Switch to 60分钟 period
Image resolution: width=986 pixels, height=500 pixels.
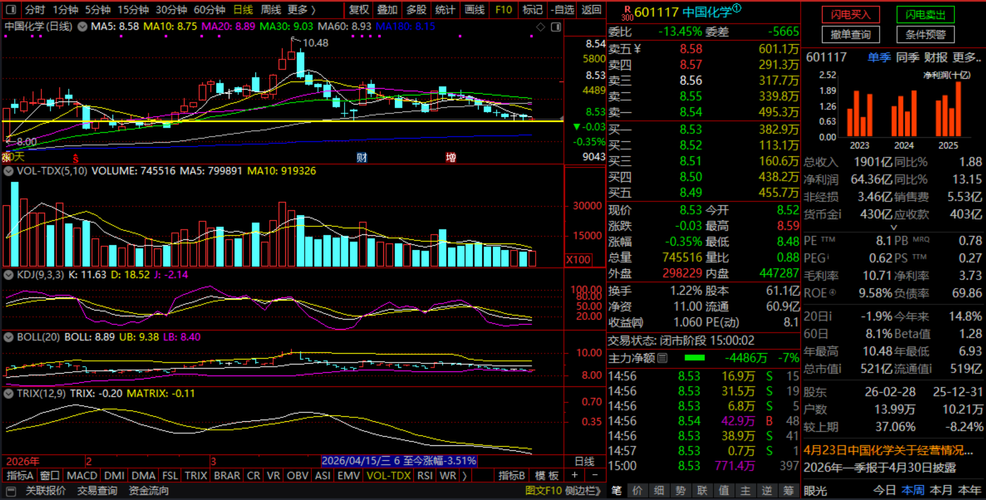[x=209, y=10]
